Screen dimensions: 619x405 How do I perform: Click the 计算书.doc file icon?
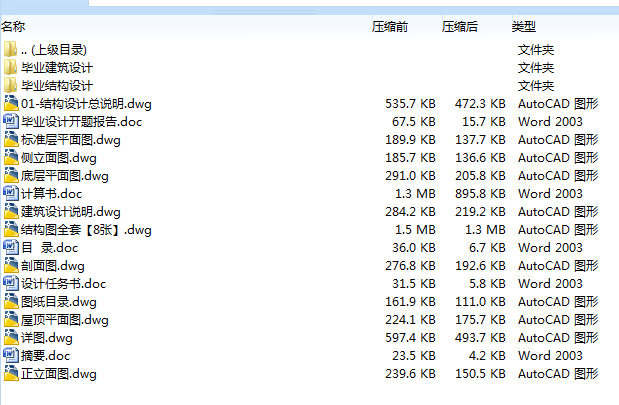point(11,193)
